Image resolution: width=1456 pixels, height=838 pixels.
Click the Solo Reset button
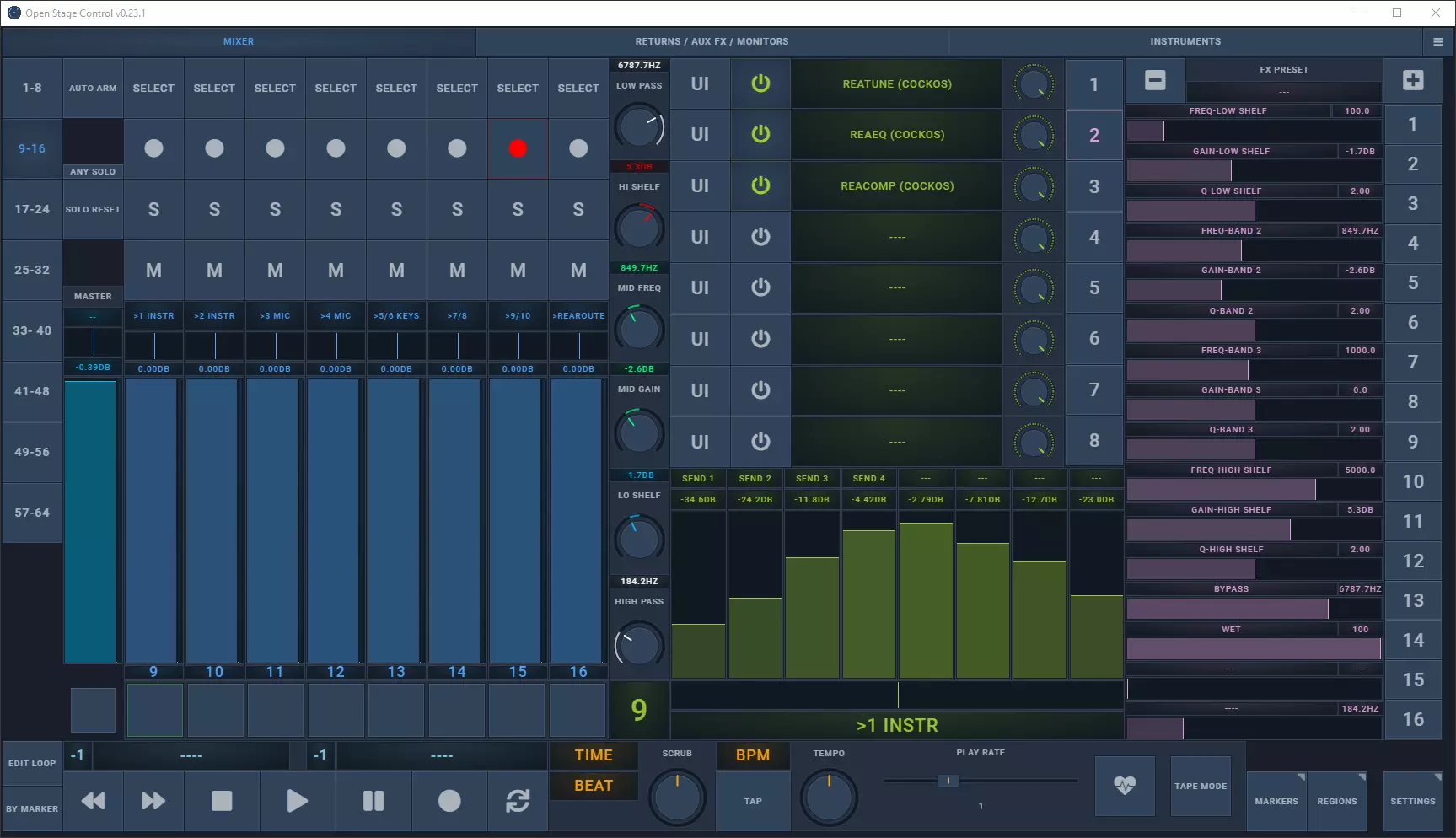(x=93, y=209)
